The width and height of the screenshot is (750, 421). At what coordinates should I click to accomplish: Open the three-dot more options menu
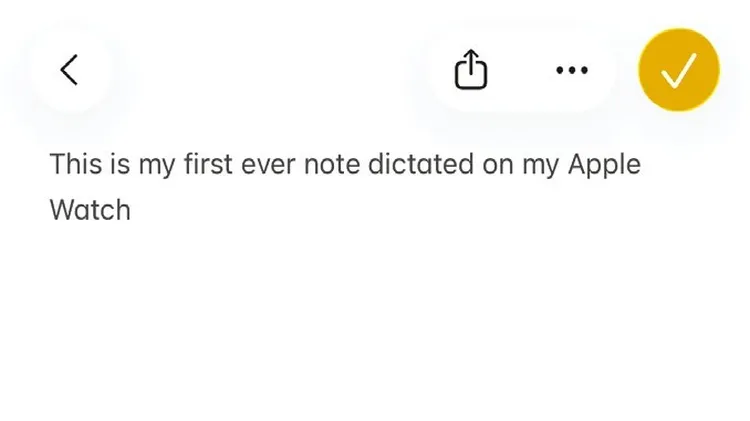[x=571, y=70]
